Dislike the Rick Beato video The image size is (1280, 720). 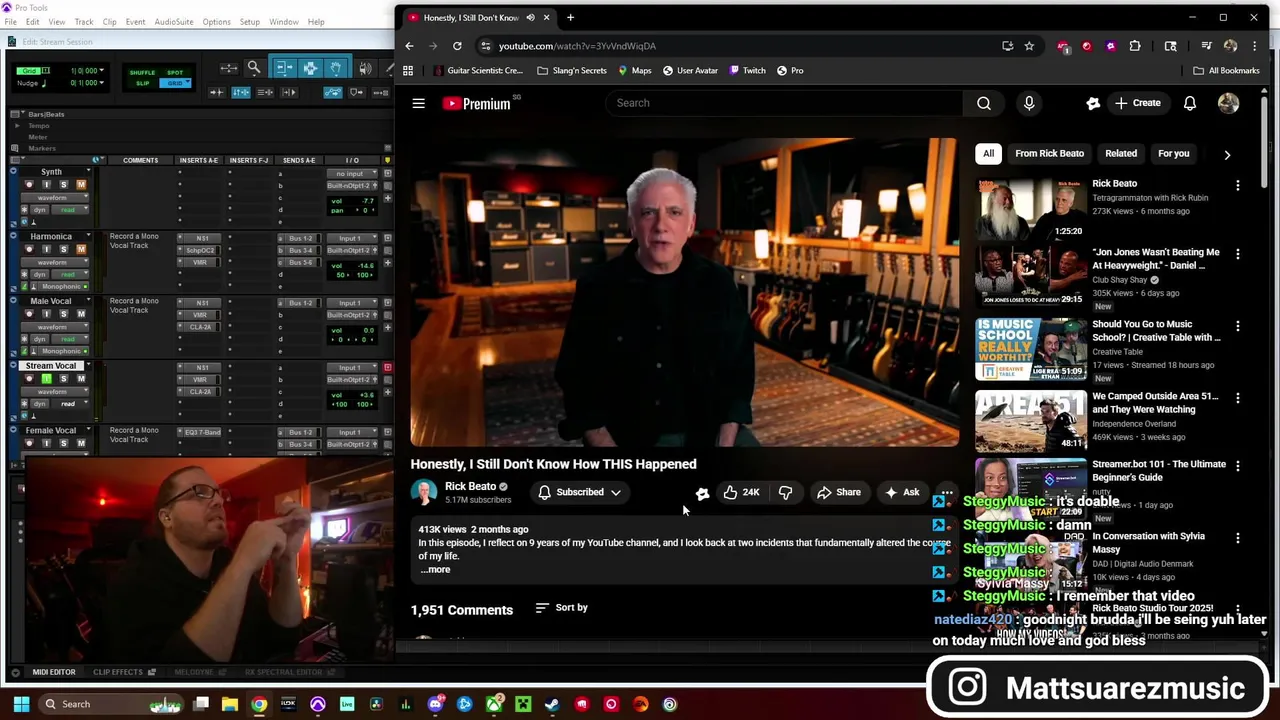click(785, 492)
